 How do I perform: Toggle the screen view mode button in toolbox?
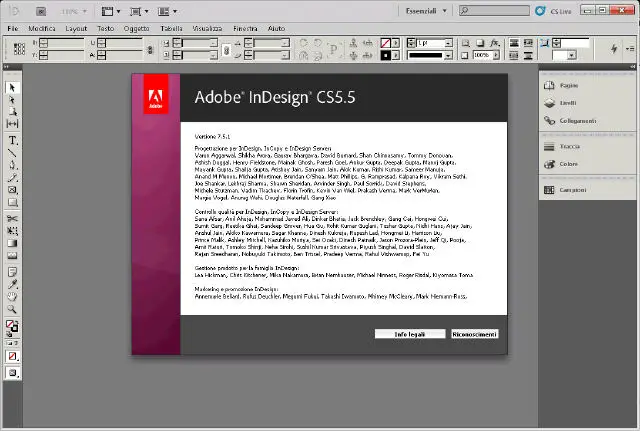click(x=12, y=373)
